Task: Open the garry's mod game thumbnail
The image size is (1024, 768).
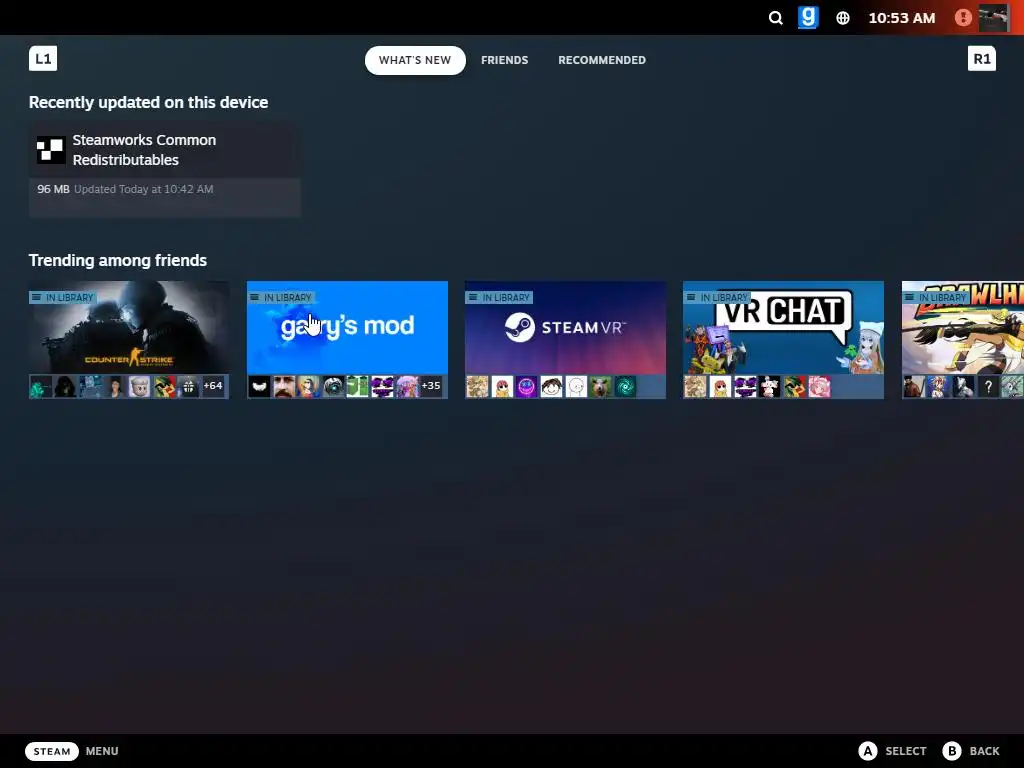Action: pos(347,327)
